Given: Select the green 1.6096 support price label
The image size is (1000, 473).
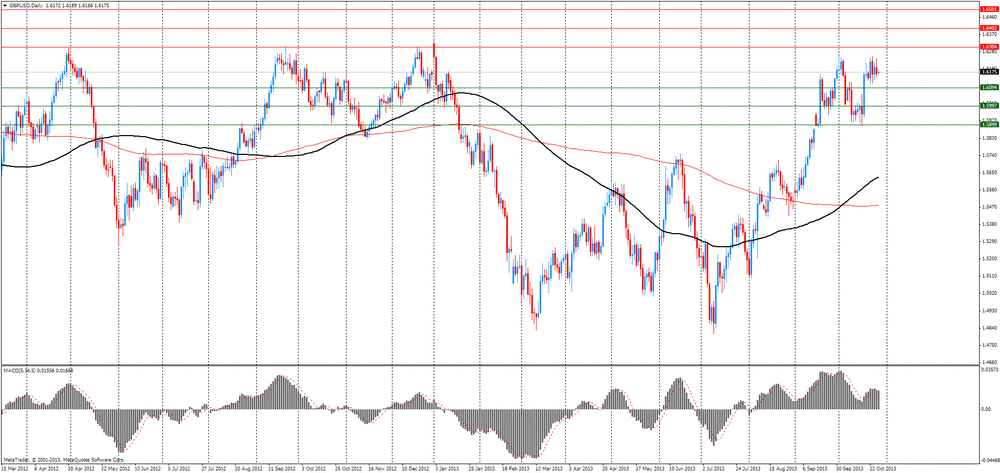Looking at the screenshot, I should [987, 88].
